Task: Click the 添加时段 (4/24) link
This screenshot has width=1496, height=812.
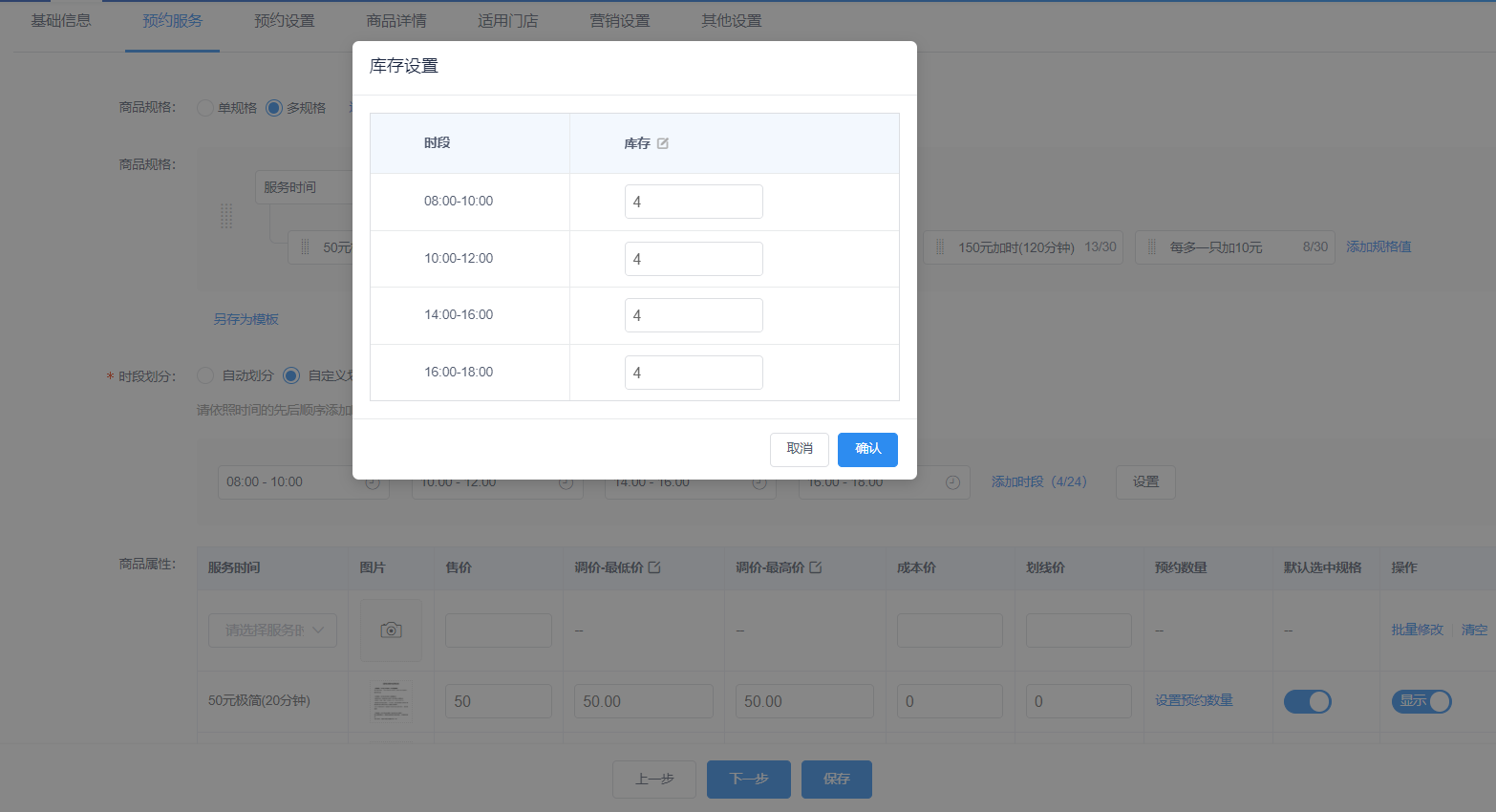Action: [x=1038, y=482]
